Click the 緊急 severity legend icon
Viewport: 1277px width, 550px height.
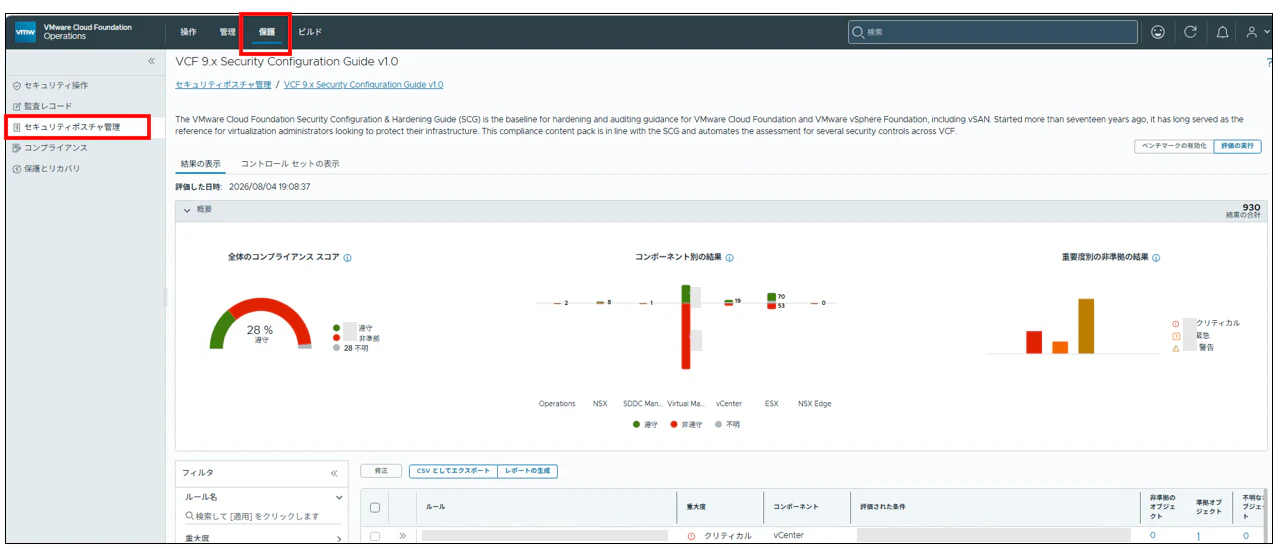(1176, 336)
